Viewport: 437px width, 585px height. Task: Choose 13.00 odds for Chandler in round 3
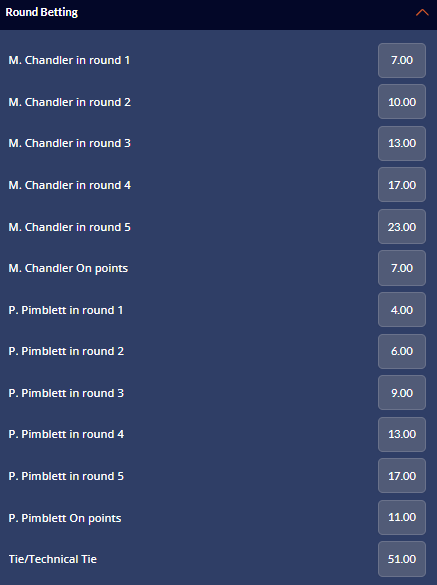coord(402,143)
